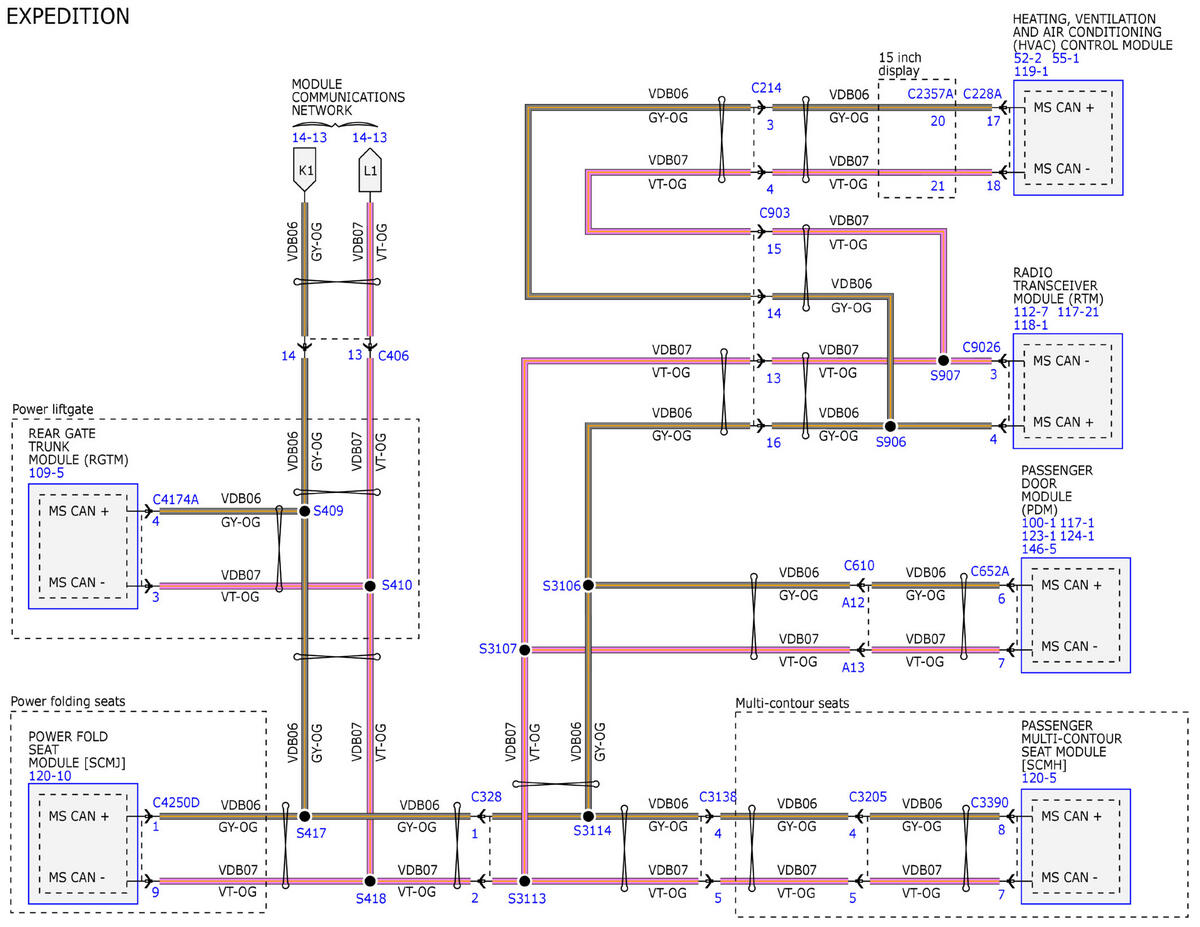Screen dimensions: 1200x927
Task: Open page reference 55-1
Action: point(1065,58)
